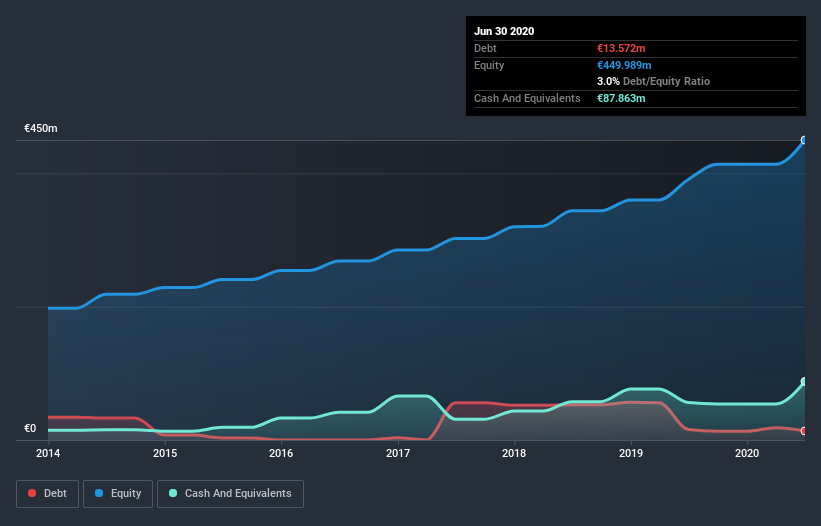Select the Equity endpoint marker at Jun 2020

point(804,140)
